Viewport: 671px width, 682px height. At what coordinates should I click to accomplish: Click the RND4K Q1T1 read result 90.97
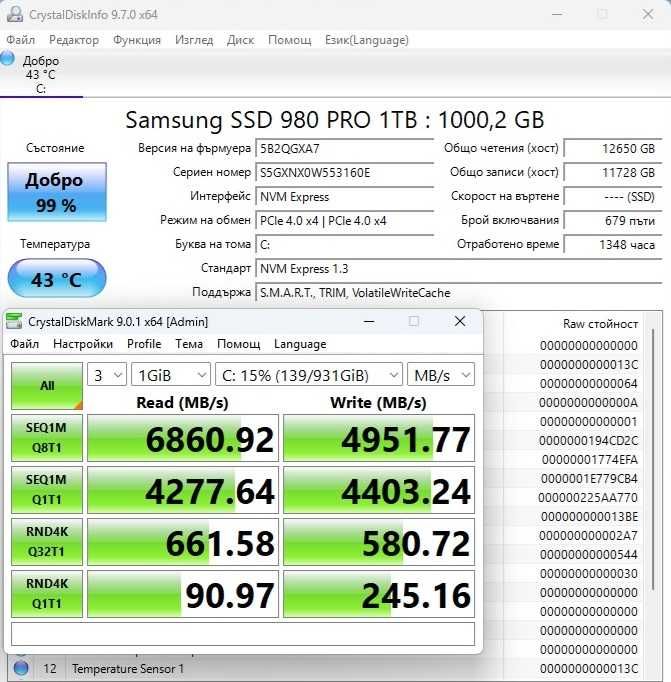pos(183,594)
